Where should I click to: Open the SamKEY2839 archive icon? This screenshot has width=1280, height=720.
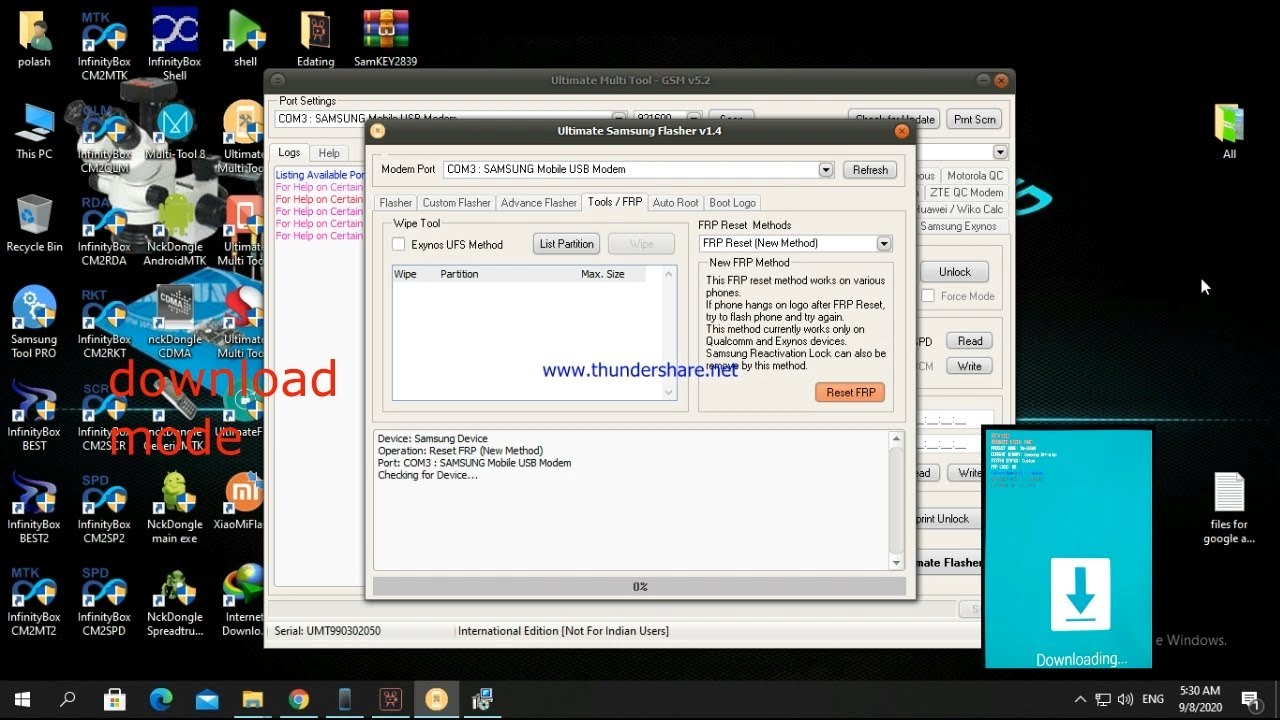click(x=385, y=38)
